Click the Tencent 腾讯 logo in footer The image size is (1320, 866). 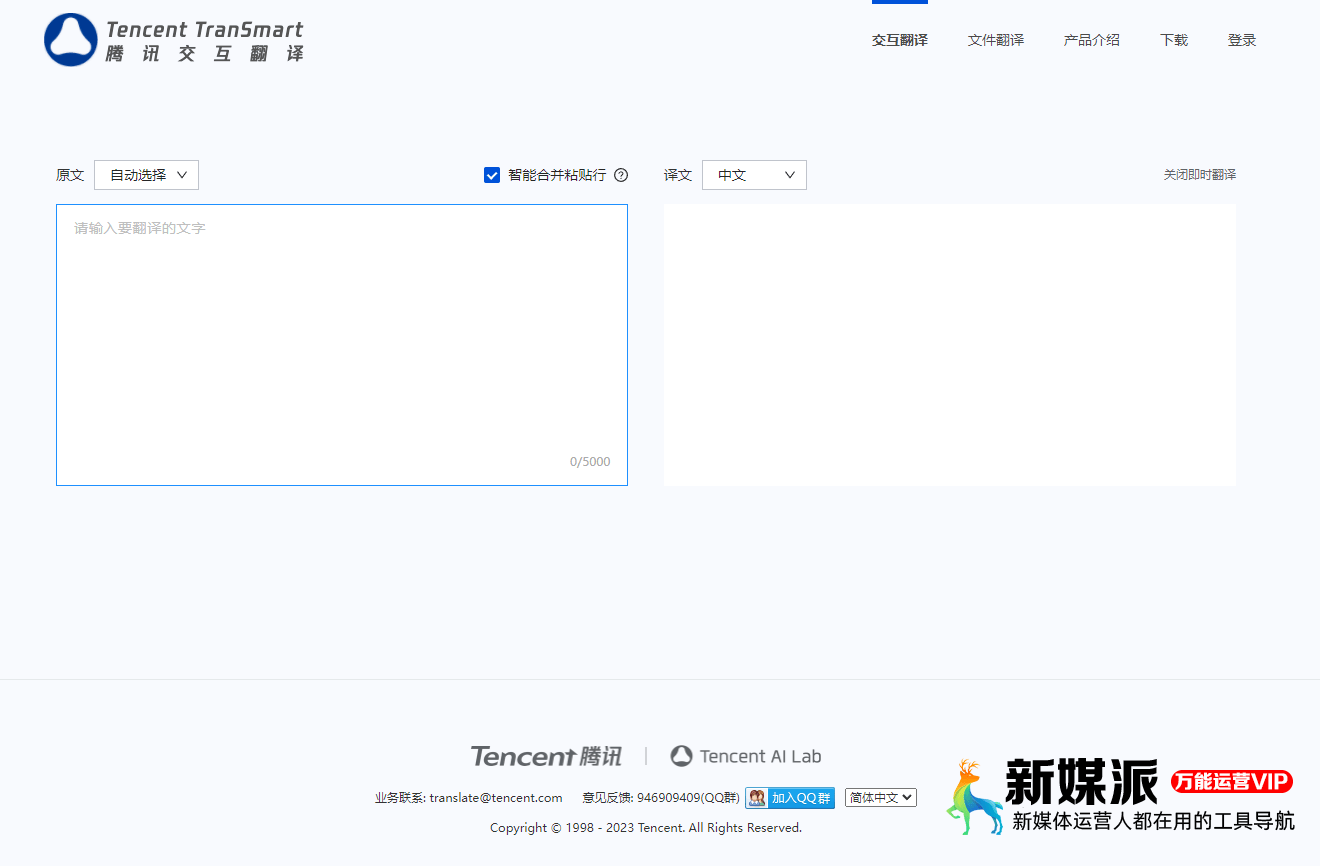tap(545, 756)
